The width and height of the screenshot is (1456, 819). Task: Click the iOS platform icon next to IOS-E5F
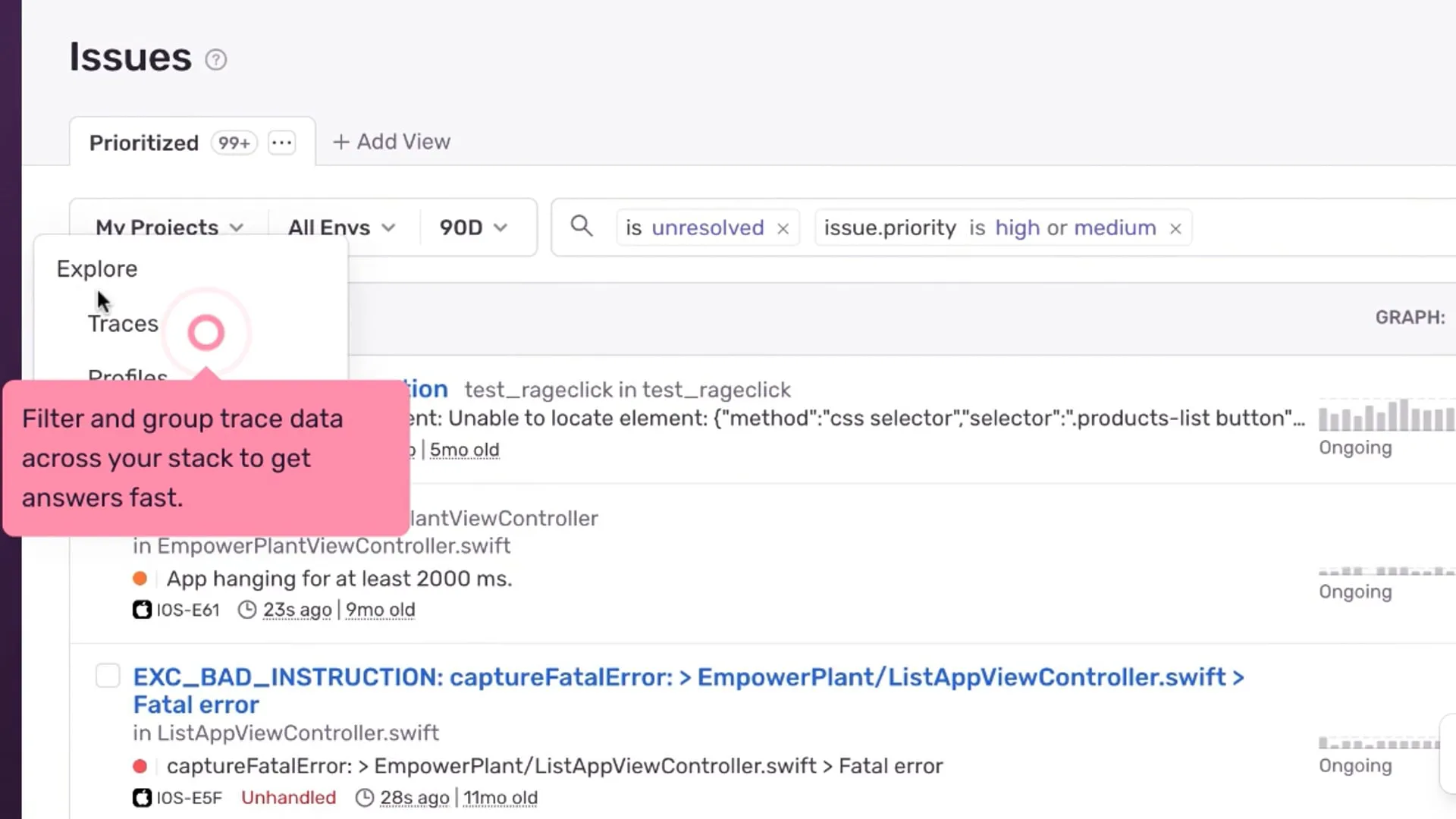[x=142, y=798]
